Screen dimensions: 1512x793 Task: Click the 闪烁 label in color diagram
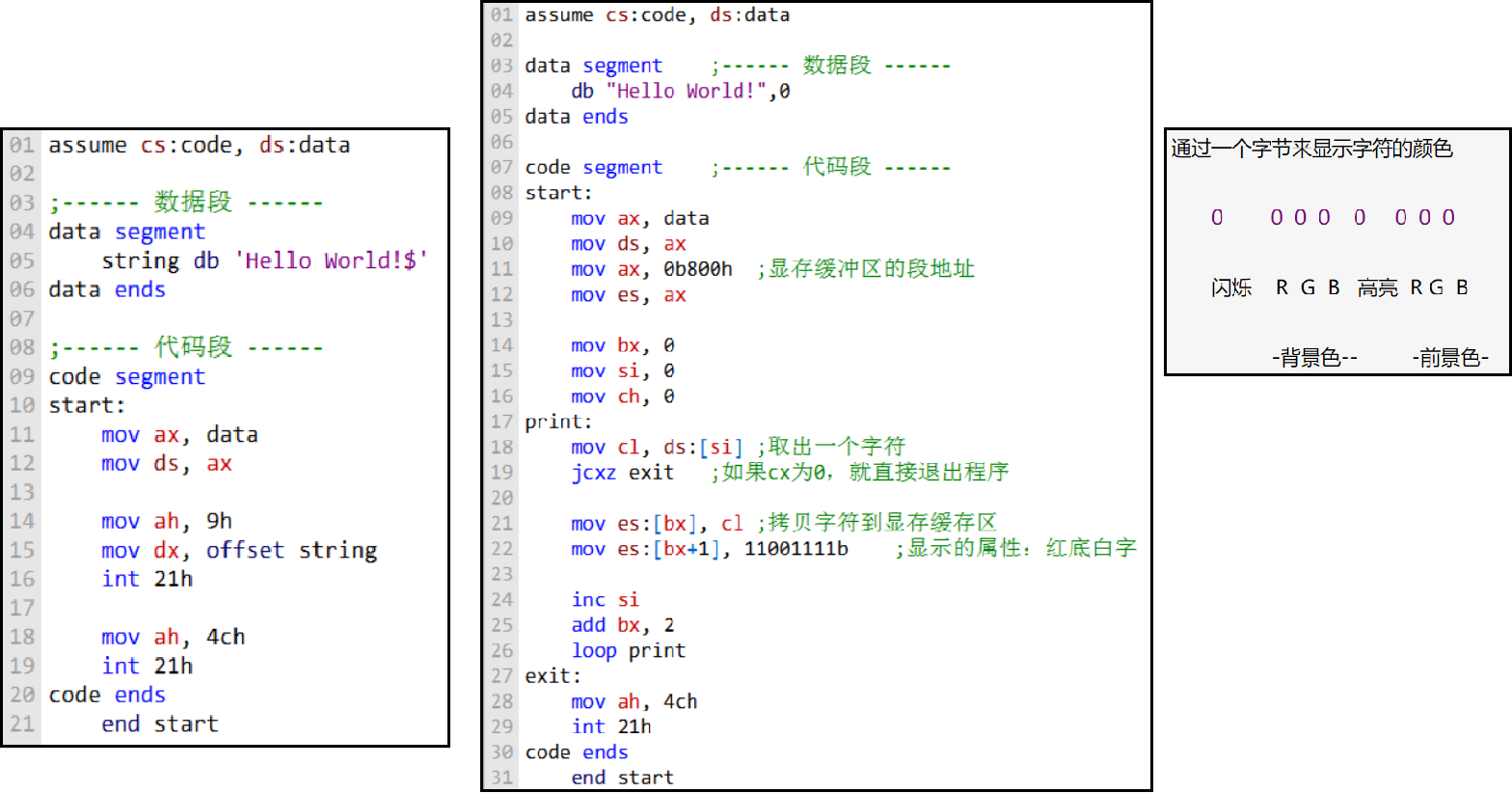(1231, 287)
